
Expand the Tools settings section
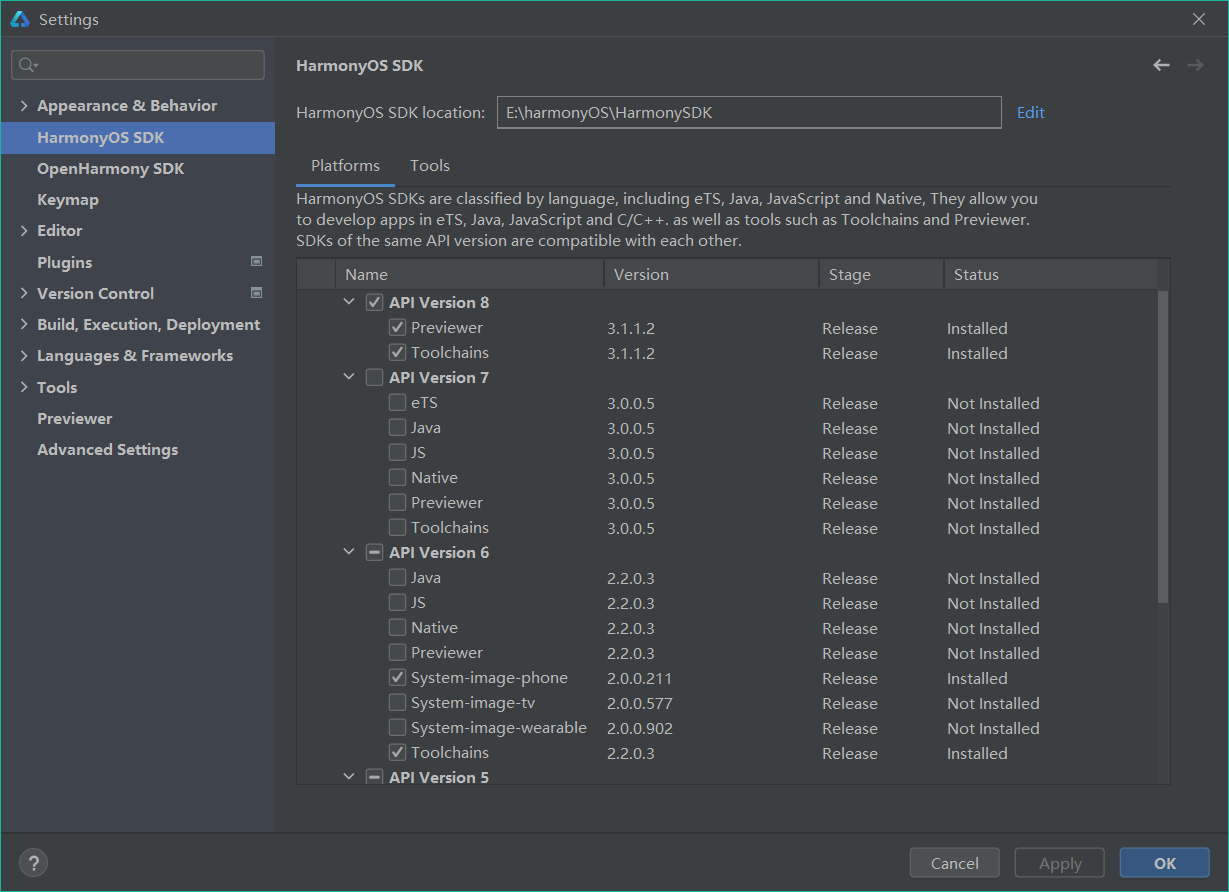click(24, 387)
